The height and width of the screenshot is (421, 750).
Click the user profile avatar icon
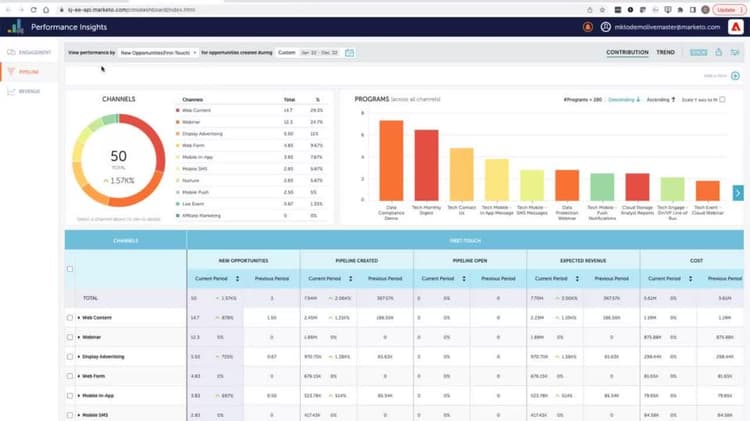coord(606,27)
